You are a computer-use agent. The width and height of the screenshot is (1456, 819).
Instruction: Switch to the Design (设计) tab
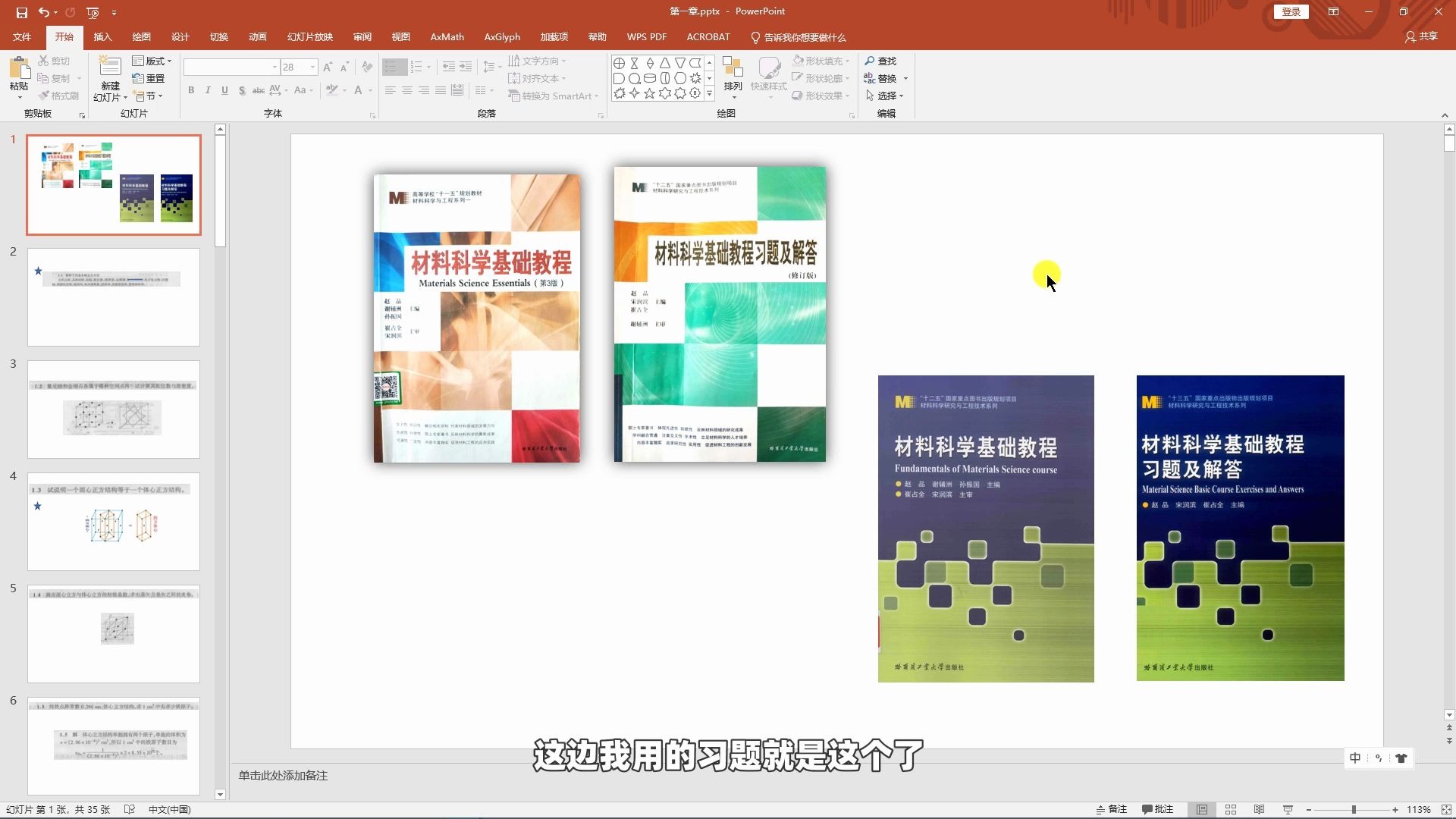pyautogui.click(x=180, y=36)
